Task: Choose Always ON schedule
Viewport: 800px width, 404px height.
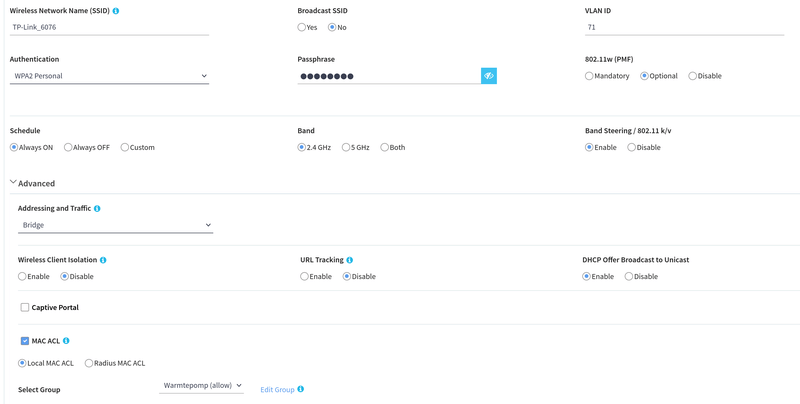Action: [14, 147]
